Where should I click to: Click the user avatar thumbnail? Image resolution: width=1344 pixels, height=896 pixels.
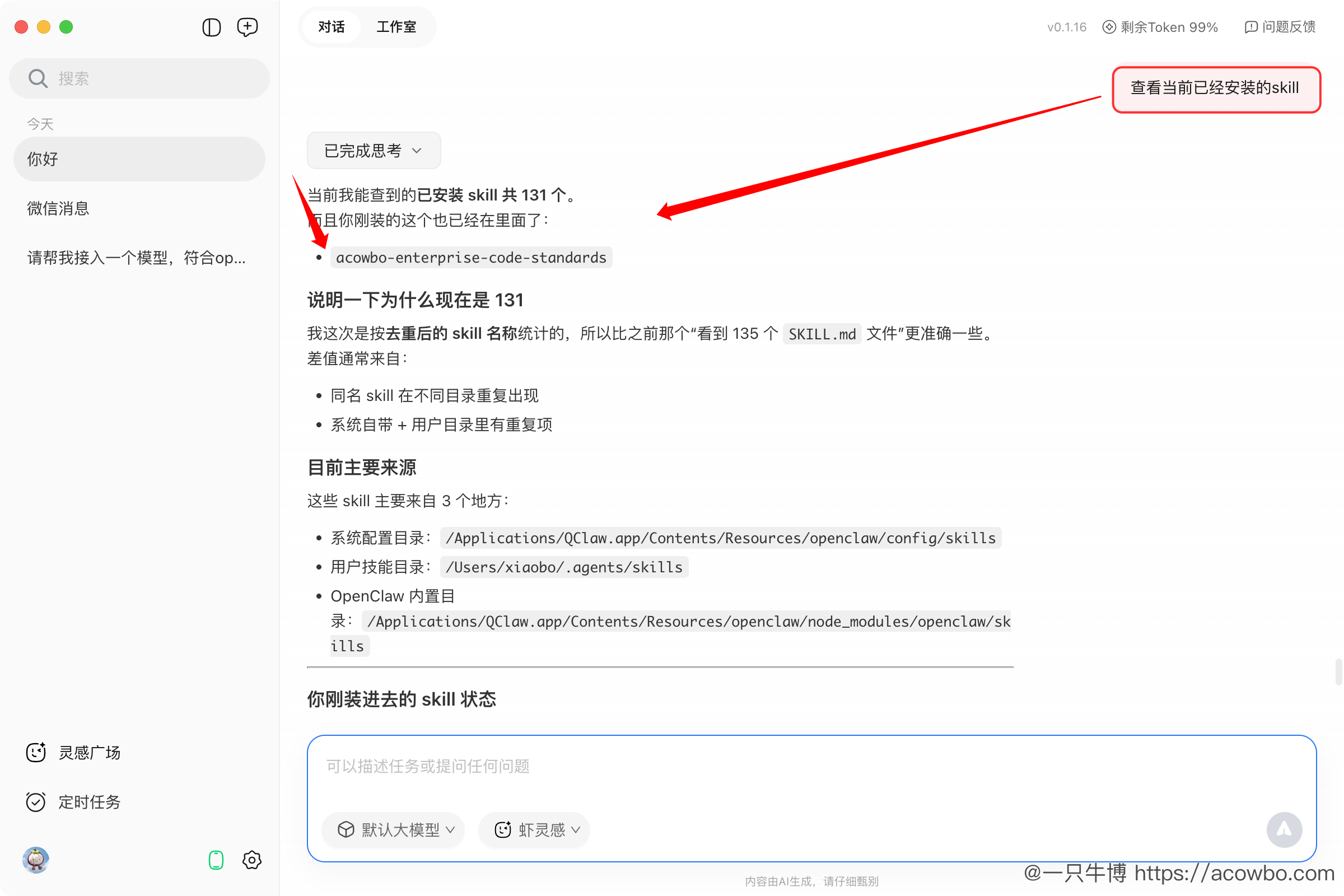pos(35,860)
